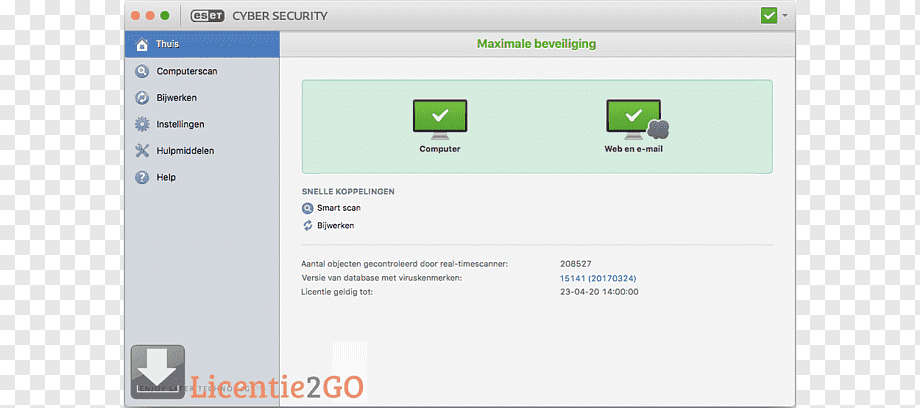This screenshot has height=408, width=920.
Task: Click the refresh icon beside sidebar Bijwerken
Action: point(141,98)
